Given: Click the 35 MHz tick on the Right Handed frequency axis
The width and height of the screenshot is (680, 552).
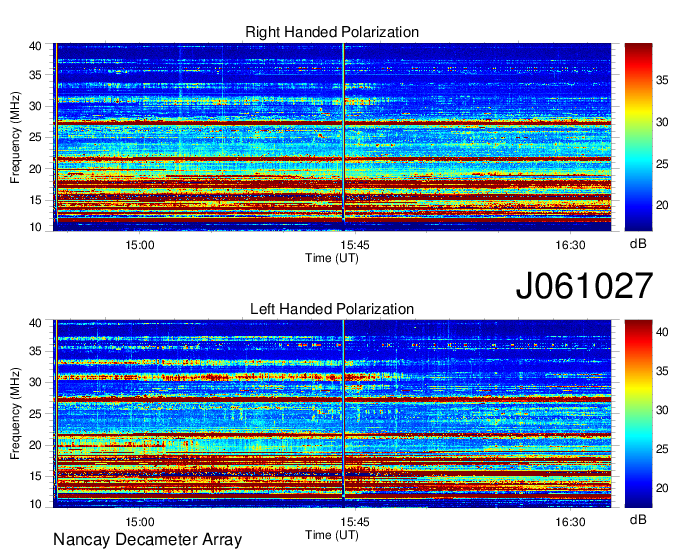Looking at the screenshot, I should pyautogui.click(x=35, y=75).
